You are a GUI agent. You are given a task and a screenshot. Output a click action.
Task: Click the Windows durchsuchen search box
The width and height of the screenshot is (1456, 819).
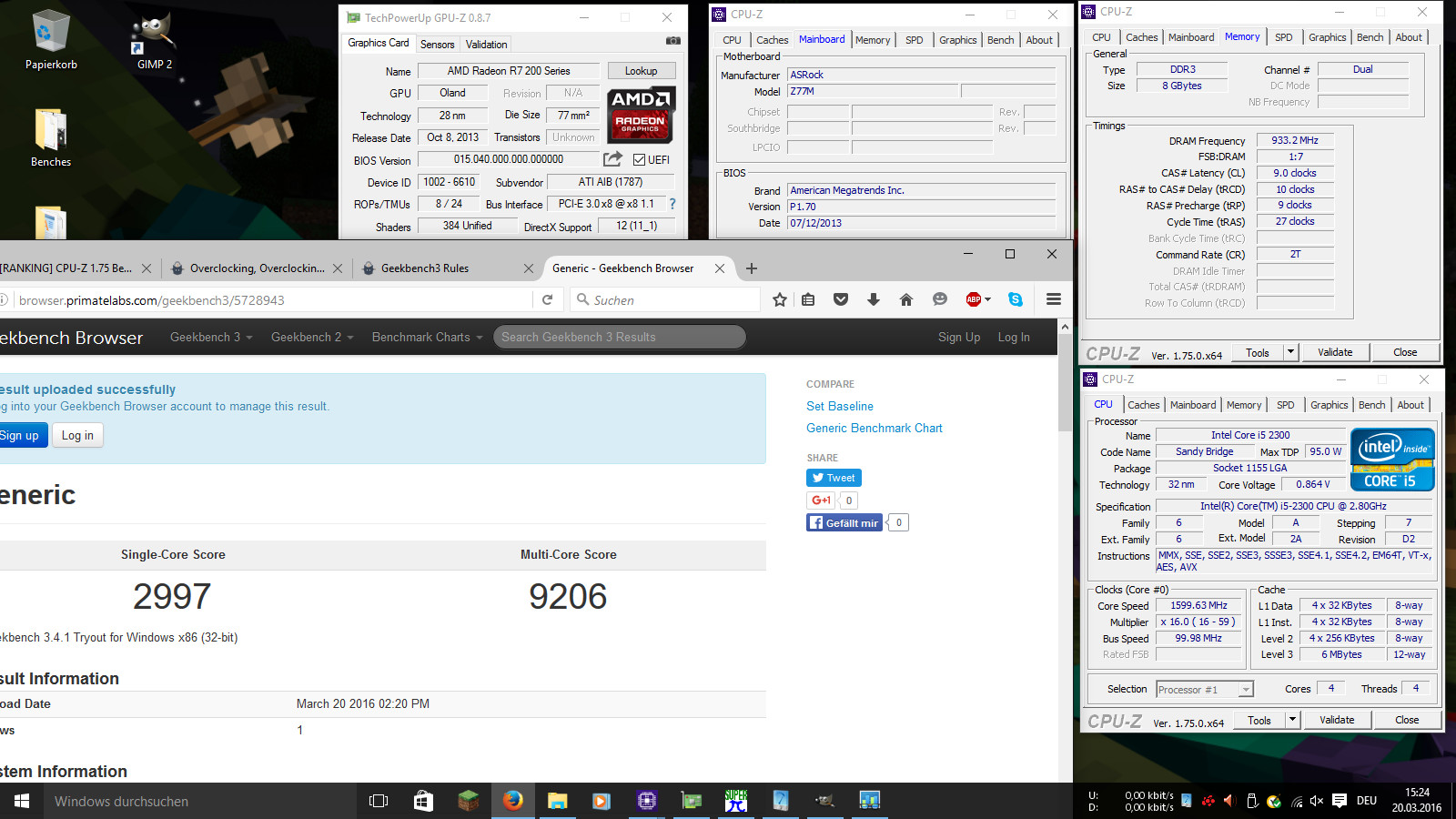coord(200,801)
